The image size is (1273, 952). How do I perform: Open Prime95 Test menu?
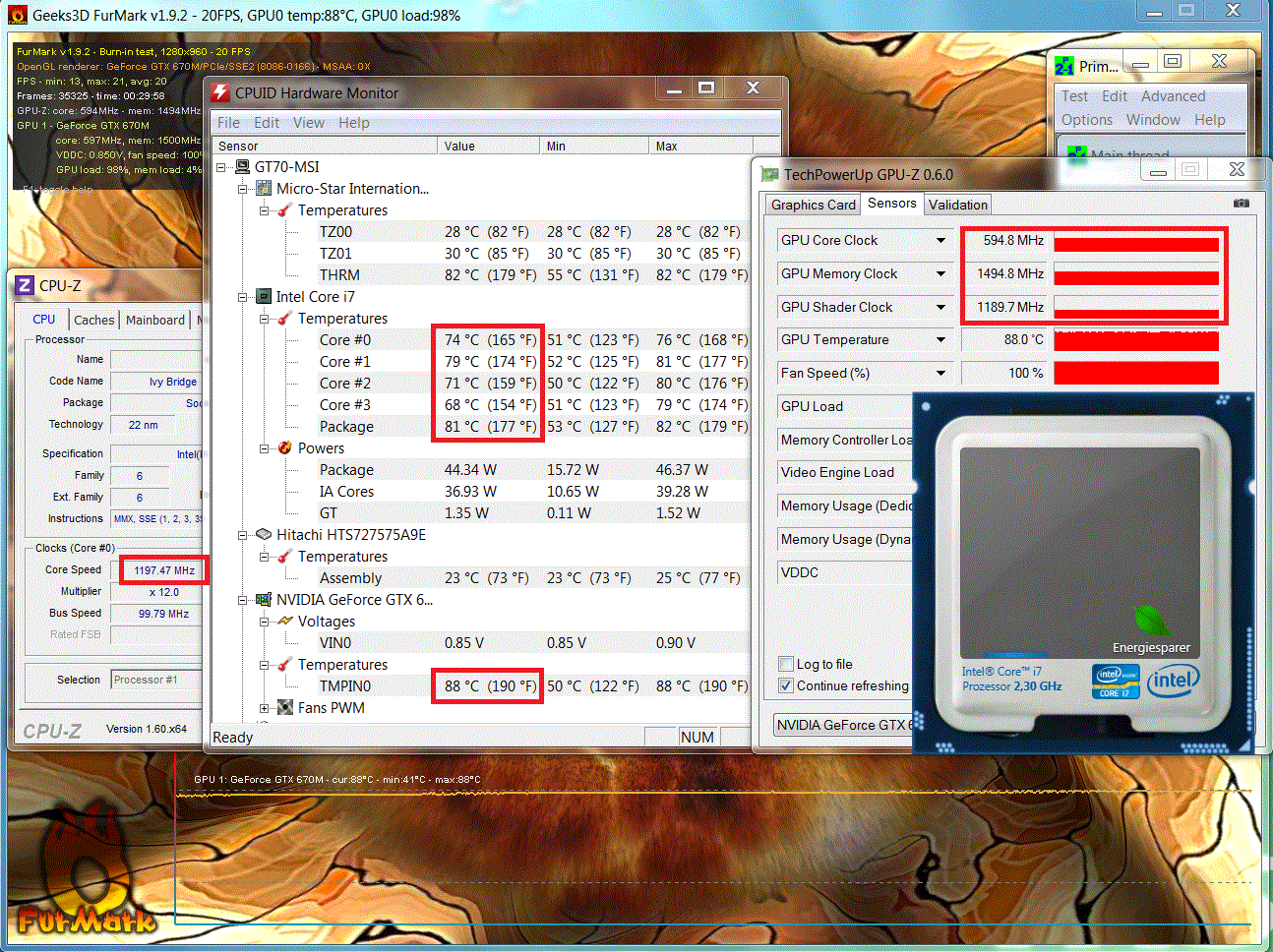click(1075, 96)
